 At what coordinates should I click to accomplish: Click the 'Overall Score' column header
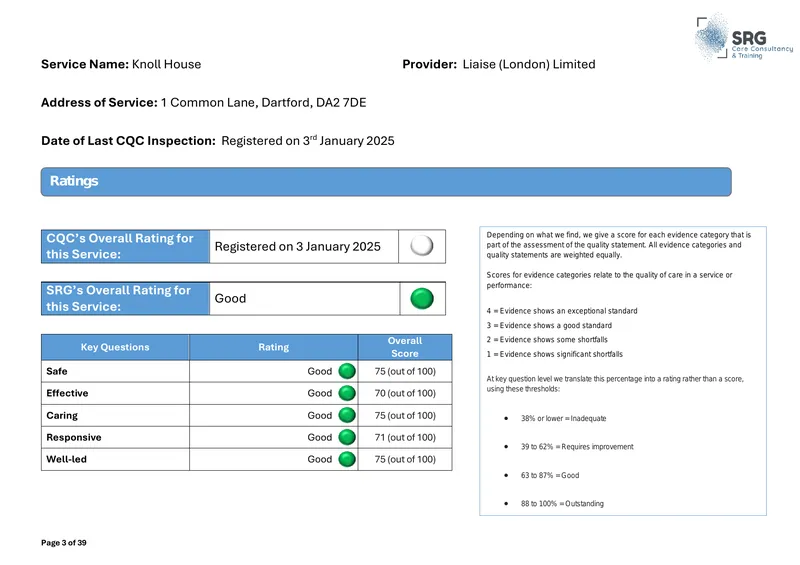point(405,347)
